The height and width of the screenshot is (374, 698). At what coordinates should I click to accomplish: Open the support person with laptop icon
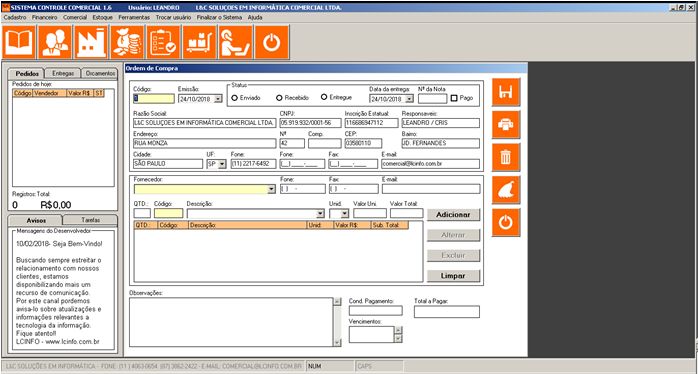click(235, 42)
